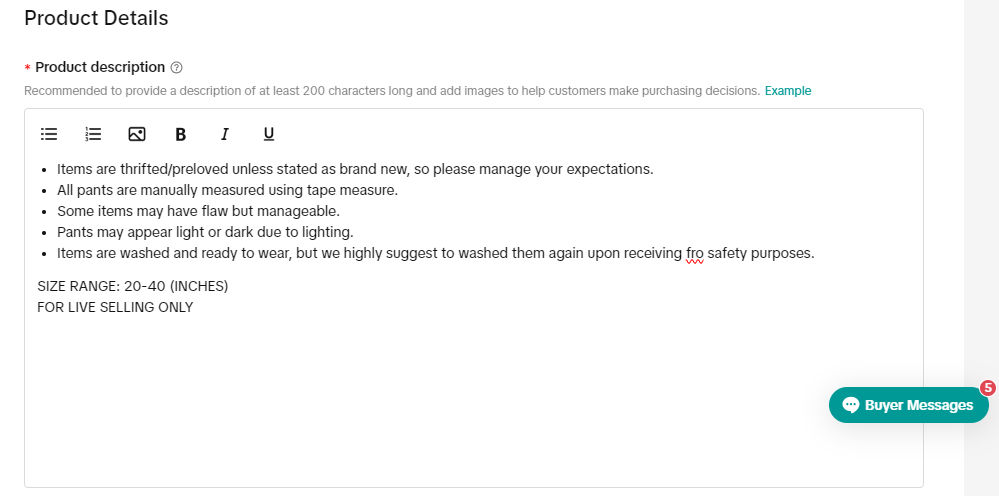Screen dimensions: 999x496
Task: Toggle numbered list formatting
Action: [93, 134]
